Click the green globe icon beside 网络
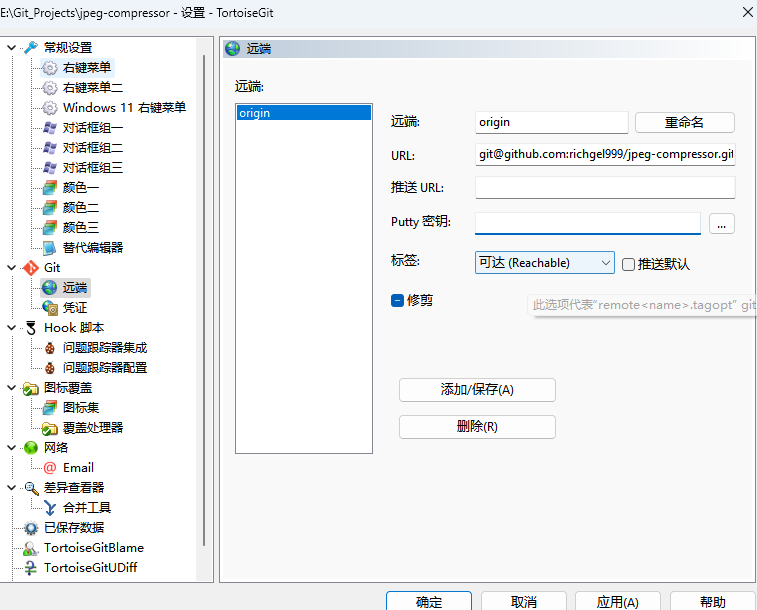757x610 pixels. pyautogui.click(x=31, y=448)
